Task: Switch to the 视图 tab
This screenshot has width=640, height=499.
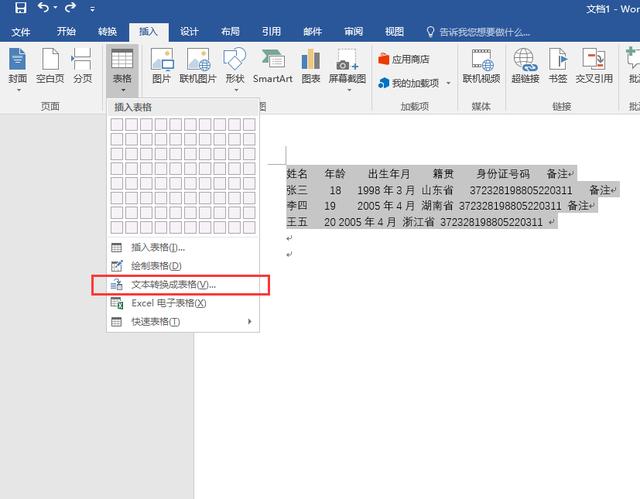Action: [394, 32]
